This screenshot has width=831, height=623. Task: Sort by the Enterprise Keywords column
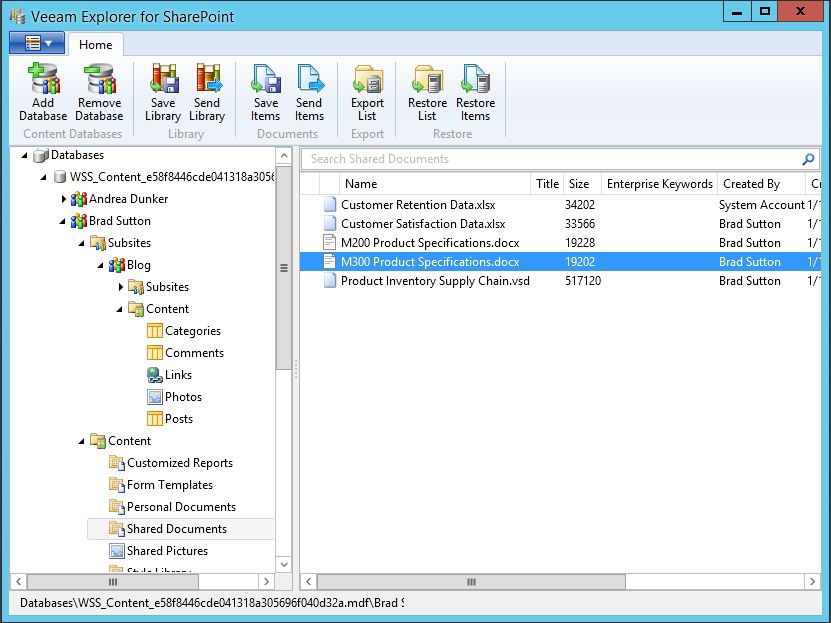pos(659,184)
